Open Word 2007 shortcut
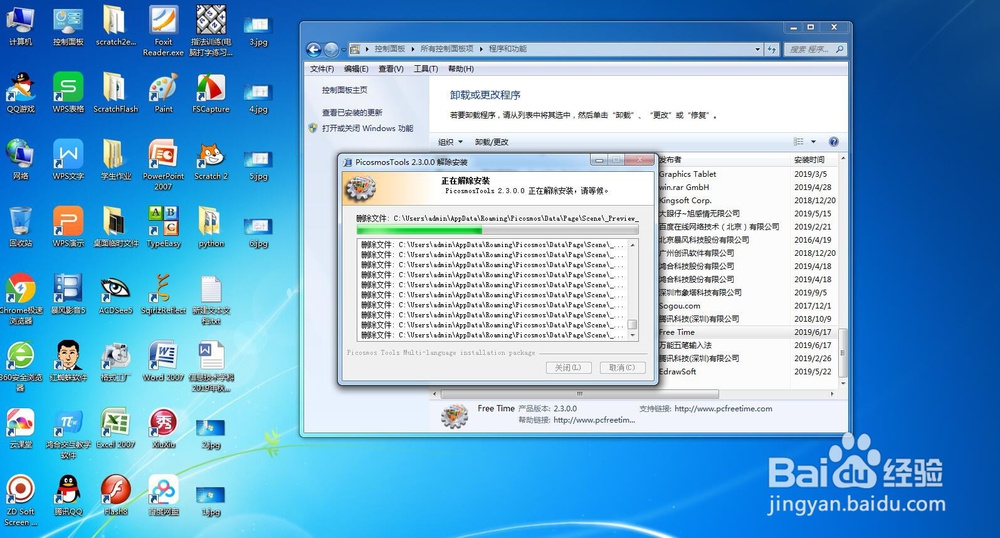1000x538 pixels. click(x=163, y=361)
